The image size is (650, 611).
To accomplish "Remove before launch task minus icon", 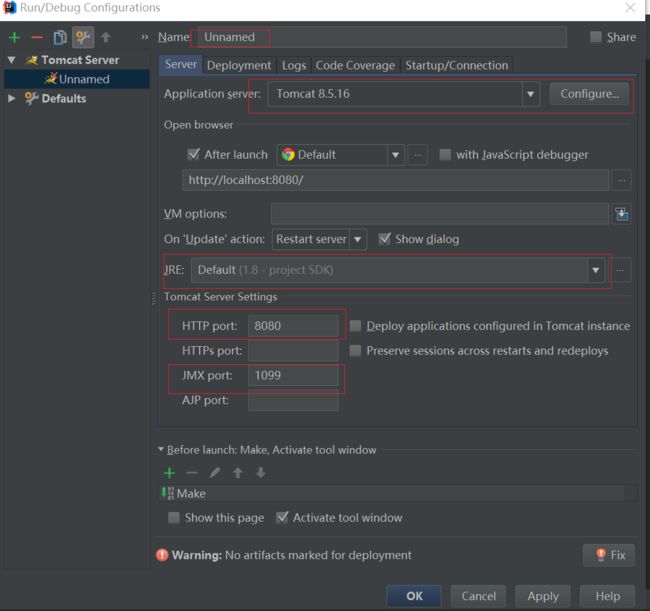I will [192, 473].
